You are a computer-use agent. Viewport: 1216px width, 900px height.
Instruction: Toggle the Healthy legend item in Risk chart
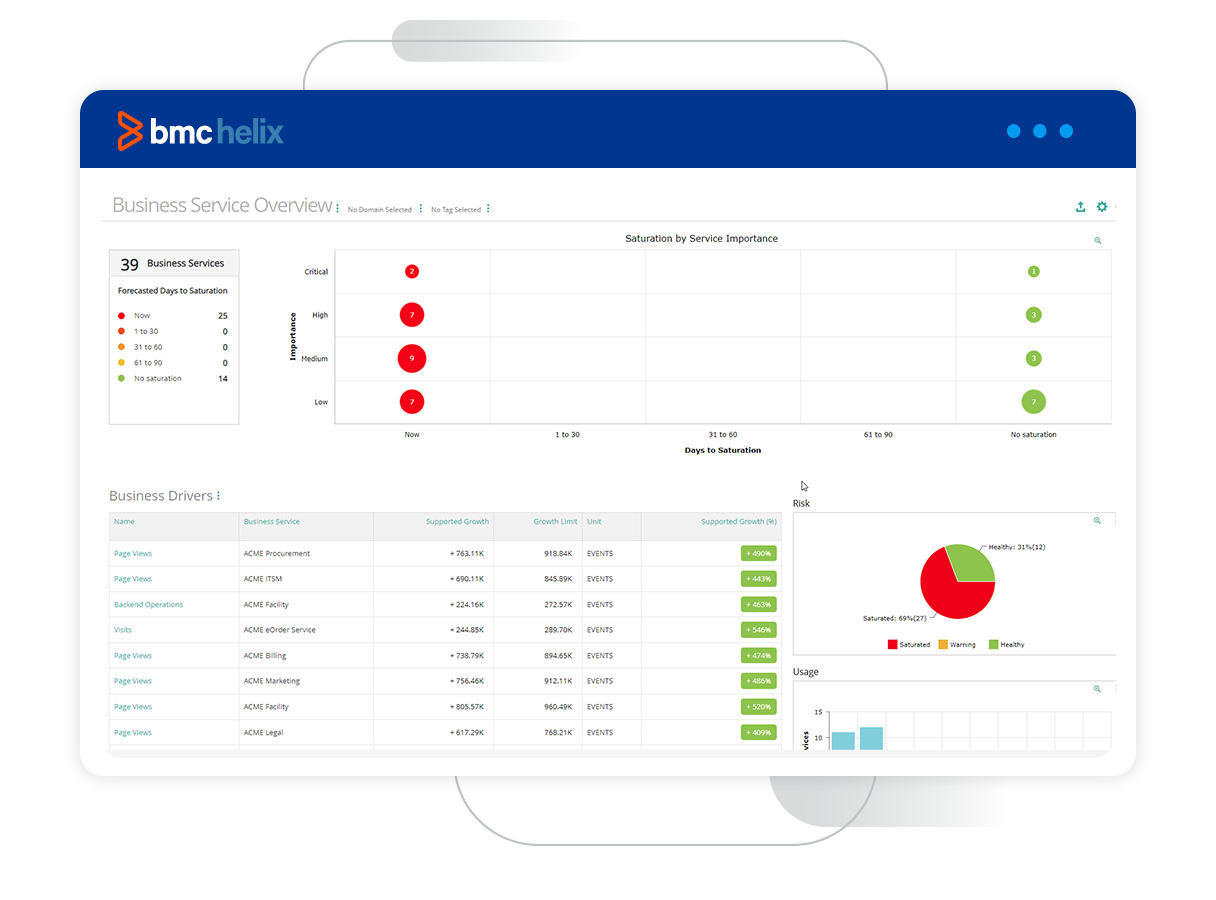coord(1006,645)
